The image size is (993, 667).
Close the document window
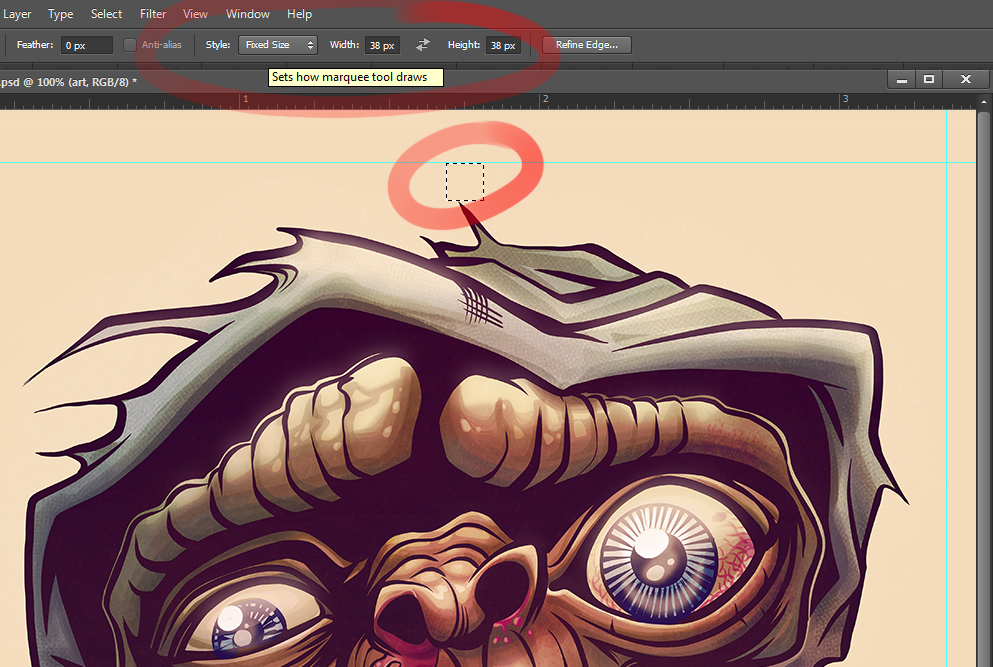(966, 80)
